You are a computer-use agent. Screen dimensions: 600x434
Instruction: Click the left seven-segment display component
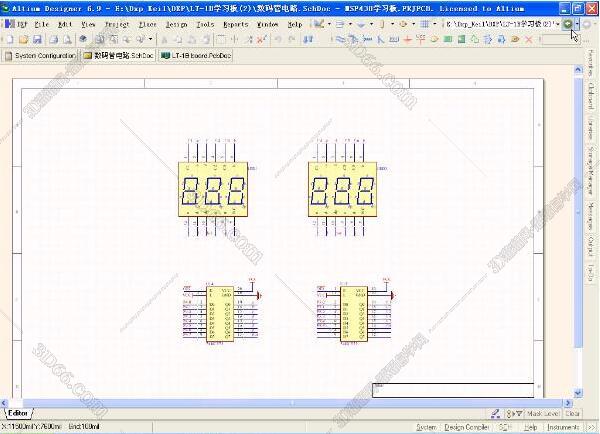coord(211,190)
